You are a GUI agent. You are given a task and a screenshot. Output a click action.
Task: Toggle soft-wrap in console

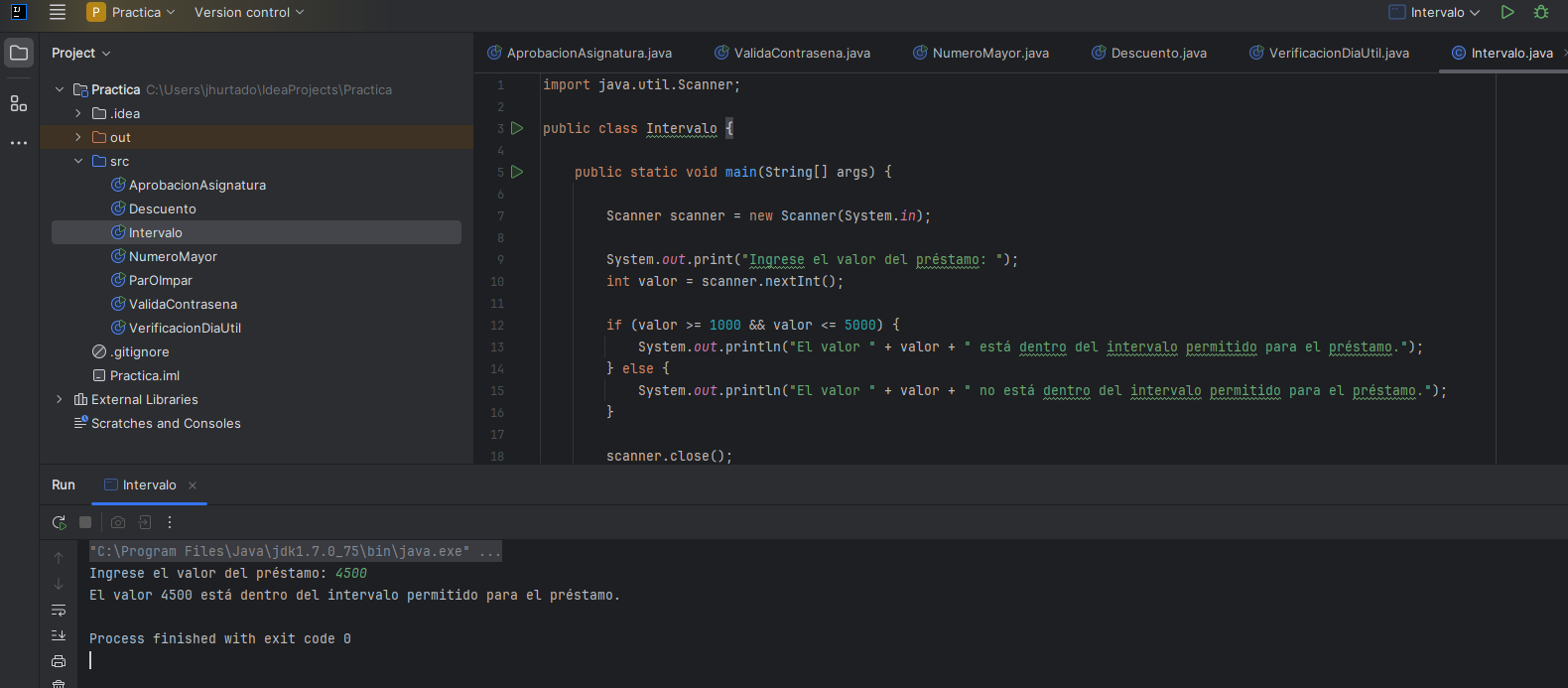[x=59, y=610]
